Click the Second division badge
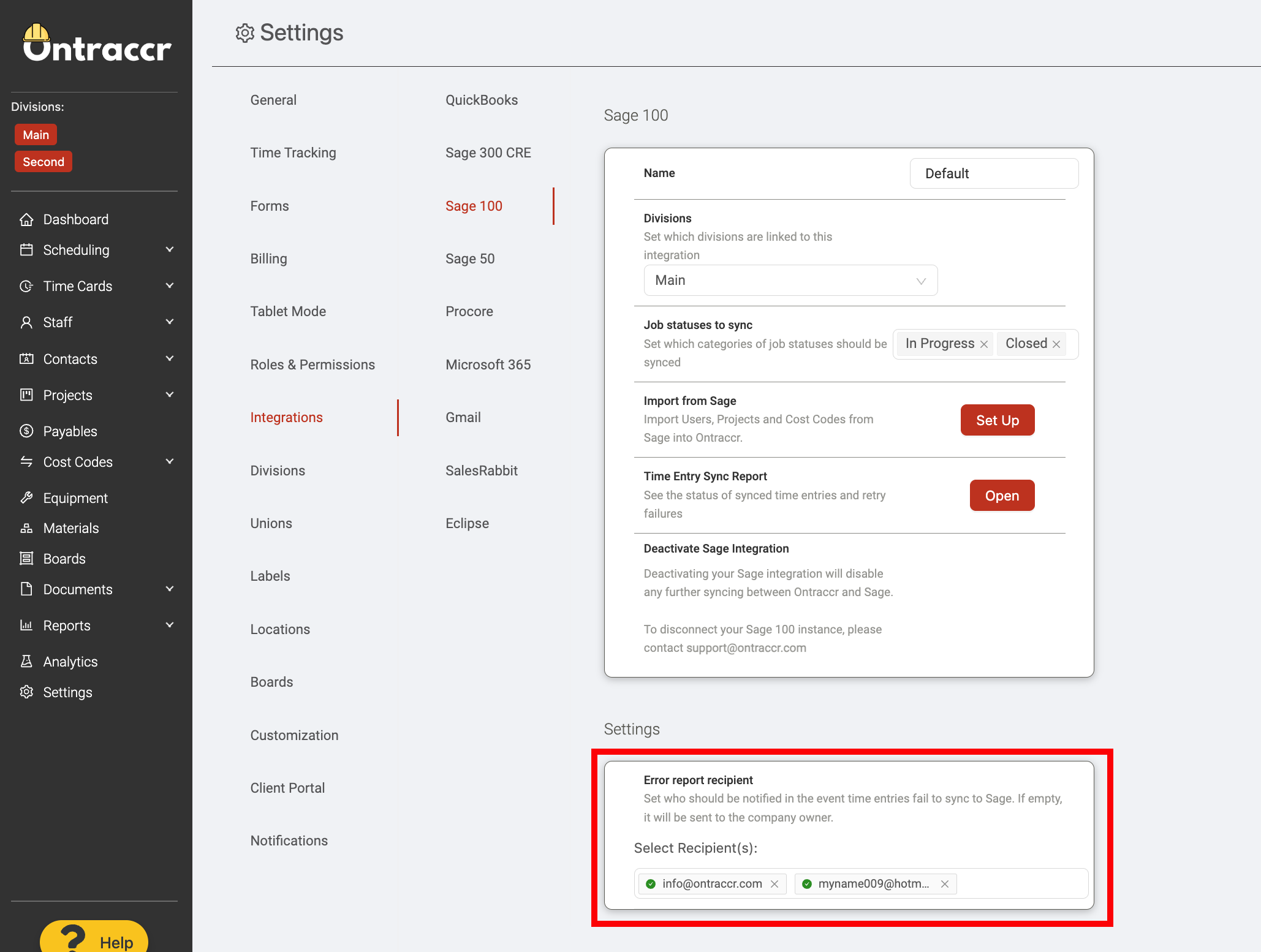 pos(44,162)
